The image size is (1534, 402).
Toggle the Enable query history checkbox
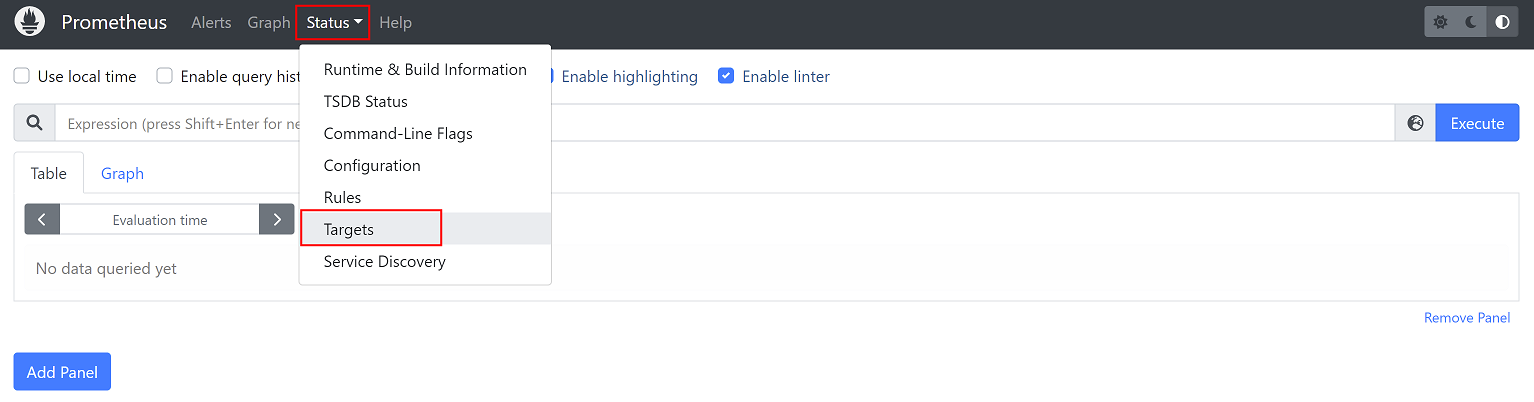click(x=165, y=76)
